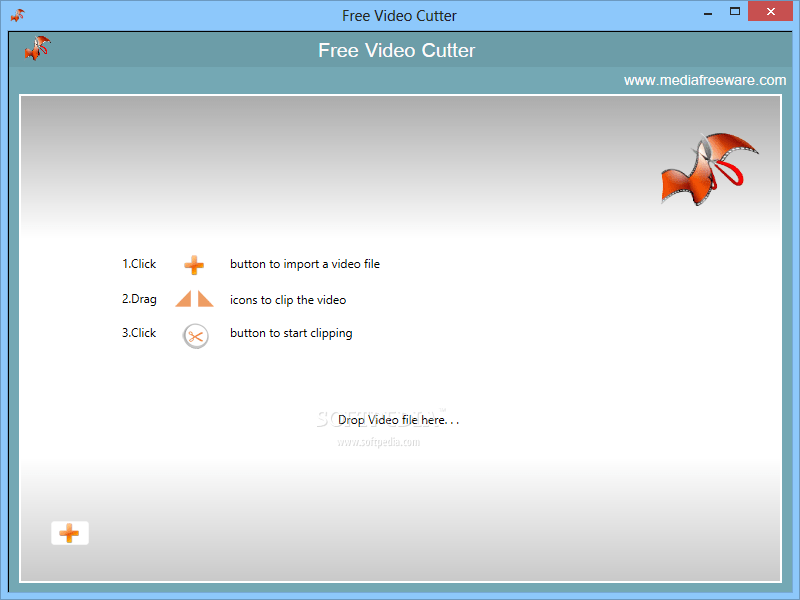
Task: Click the text 'button to import a video file'
Action: pos(305,264)
